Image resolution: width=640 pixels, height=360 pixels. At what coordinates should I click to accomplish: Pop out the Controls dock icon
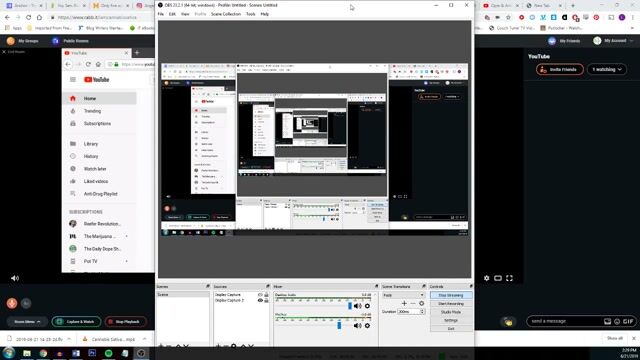[471, 287]
